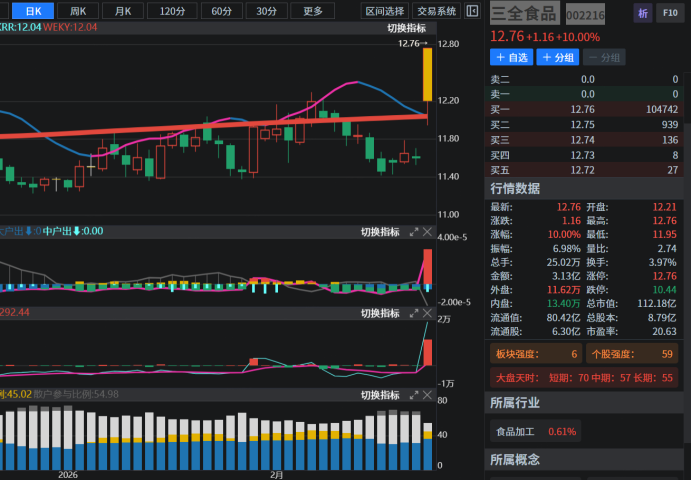Maximize the 中户出 indicator sub-panel

(x=414, y=232)
